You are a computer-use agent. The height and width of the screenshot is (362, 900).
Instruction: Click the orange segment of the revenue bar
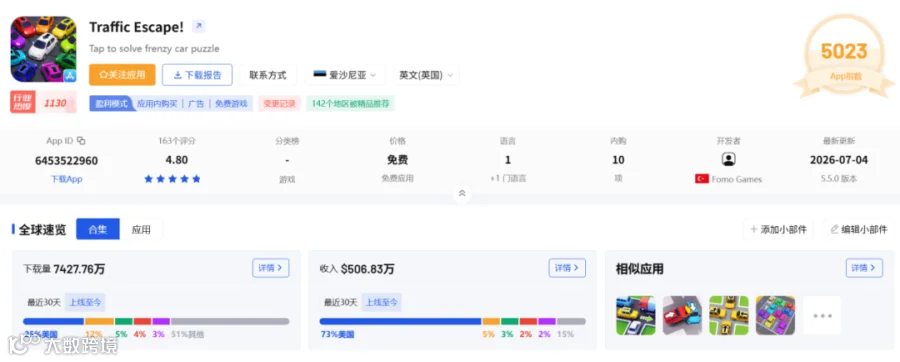point(491,321)
